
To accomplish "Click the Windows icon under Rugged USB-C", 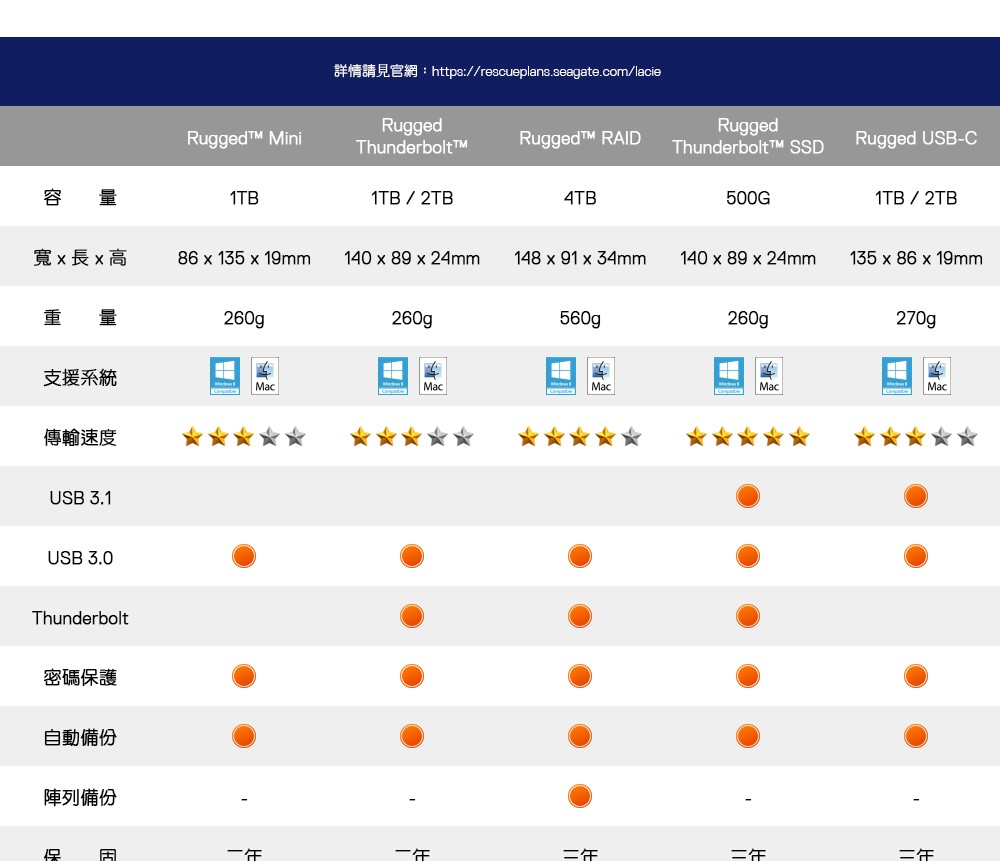I will coord(897,376).
